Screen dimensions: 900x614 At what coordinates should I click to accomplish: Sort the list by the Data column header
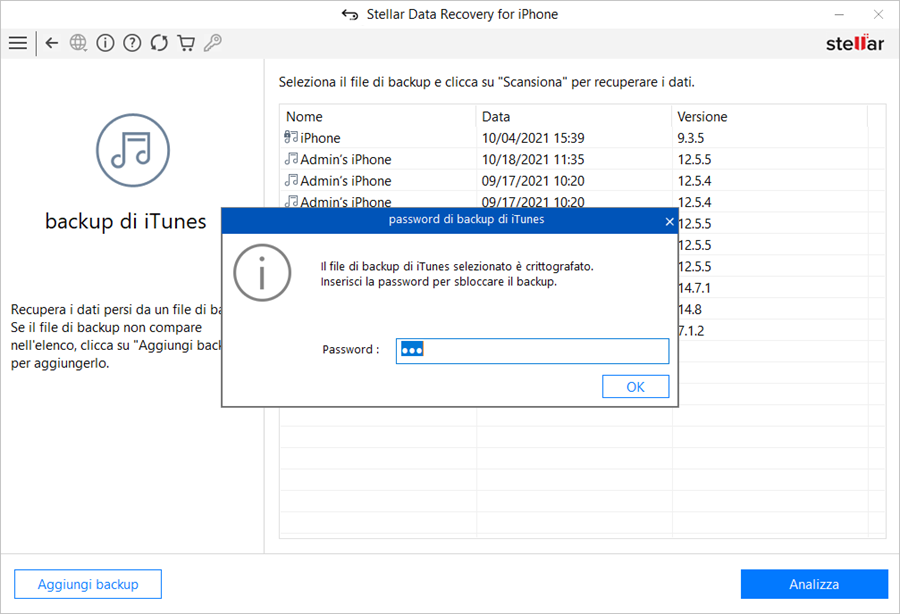(573, 116)
